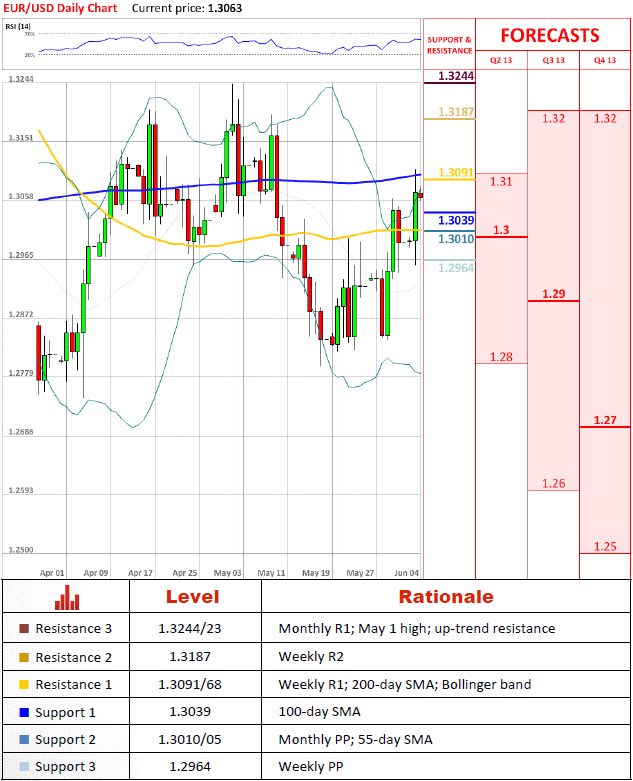This screenshot has width=633, height=781.
Task: Click the 'RSI (14)' indicator label
Action: point(18,26)
